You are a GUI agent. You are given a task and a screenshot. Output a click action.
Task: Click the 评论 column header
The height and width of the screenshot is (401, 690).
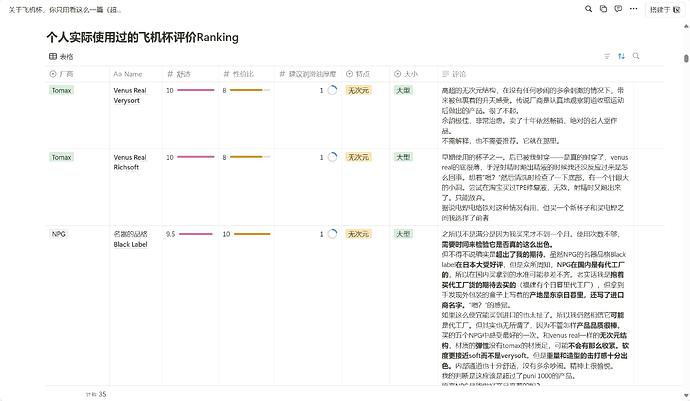coord(535,74)
